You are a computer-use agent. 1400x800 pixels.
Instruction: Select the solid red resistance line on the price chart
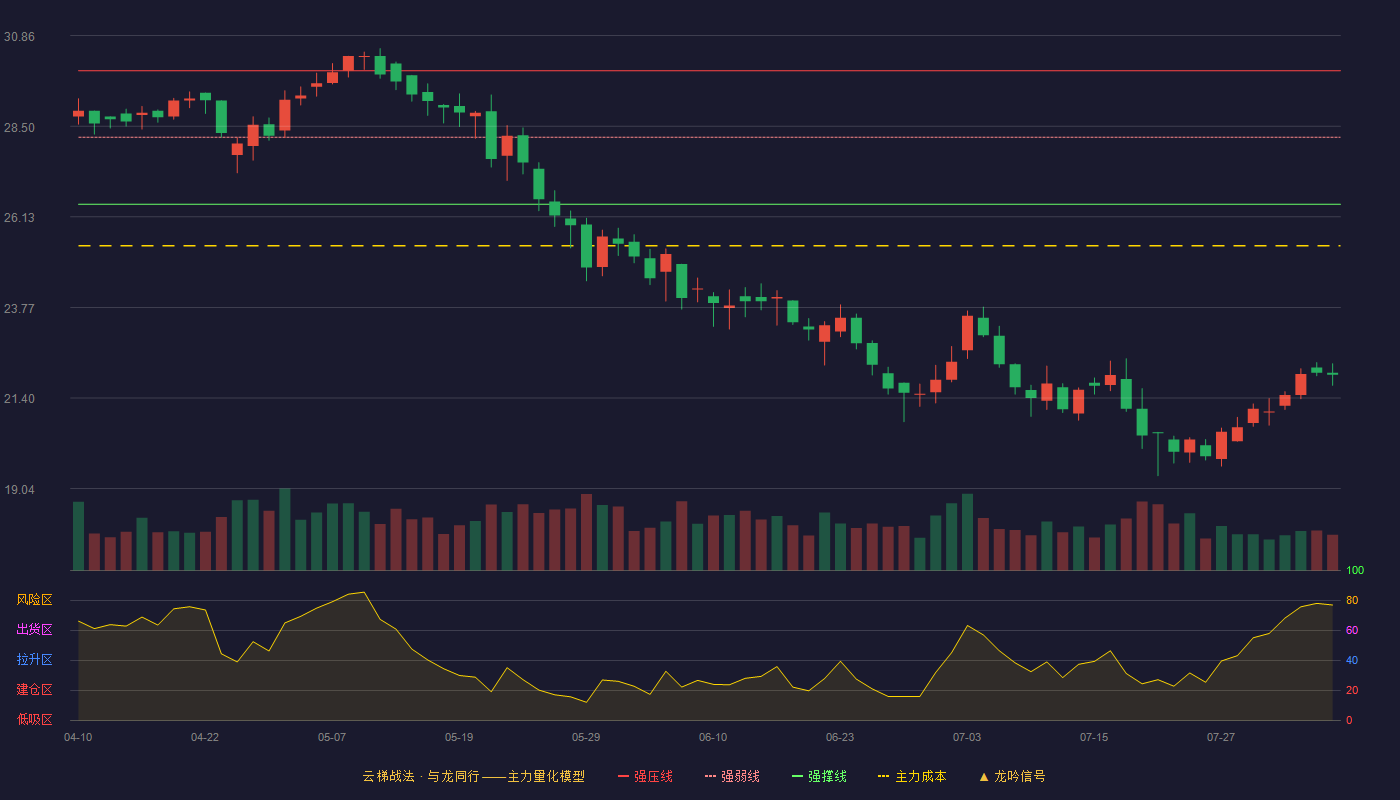709,71
